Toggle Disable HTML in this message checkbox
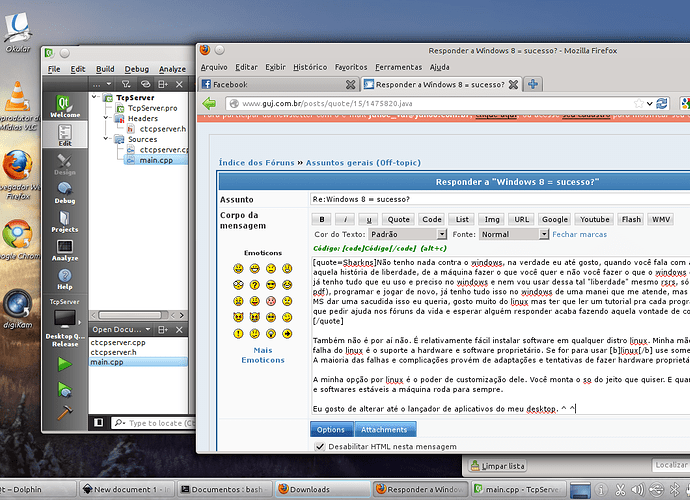690x500 pixels. [320, 446]
